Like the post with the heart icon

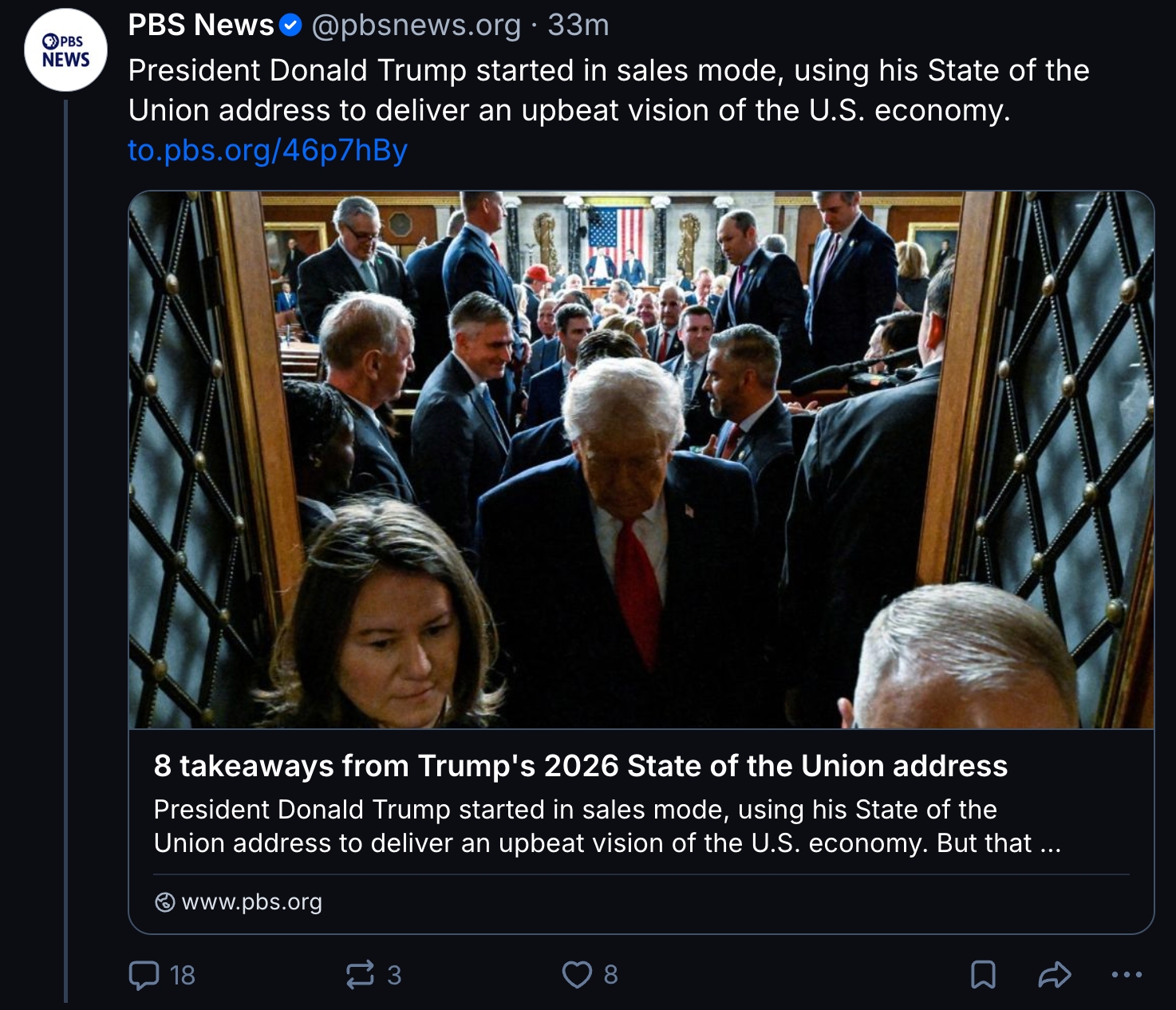[x=577, y=974]
